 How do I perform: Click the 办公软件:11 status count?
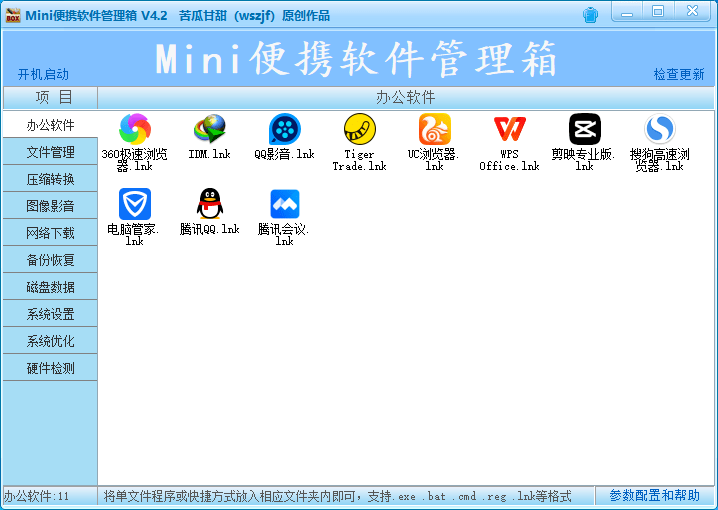tap(37, 496)
